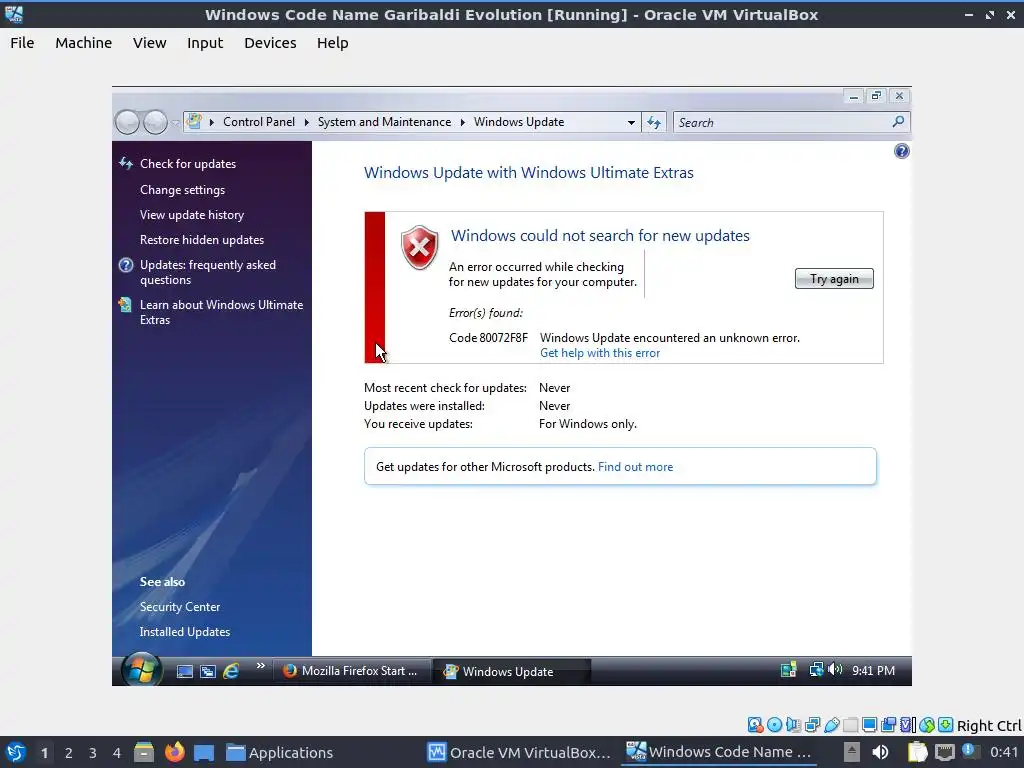The image size is (1024, 768).
Task: Open the Find out more link
Action: click(x=635, y=467)
